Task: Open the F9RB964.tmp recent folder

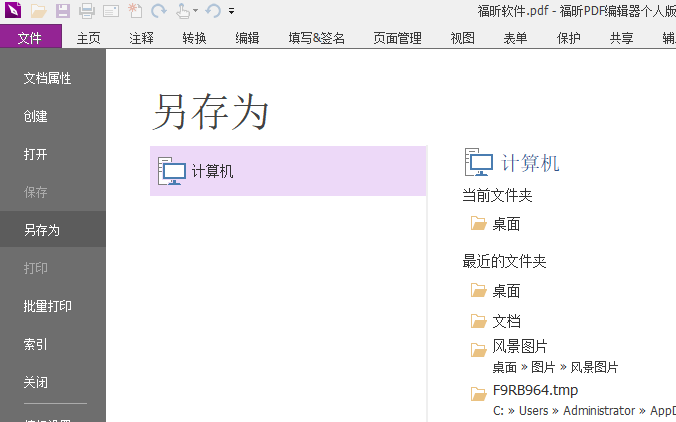Action: click(x=535, y=390)
